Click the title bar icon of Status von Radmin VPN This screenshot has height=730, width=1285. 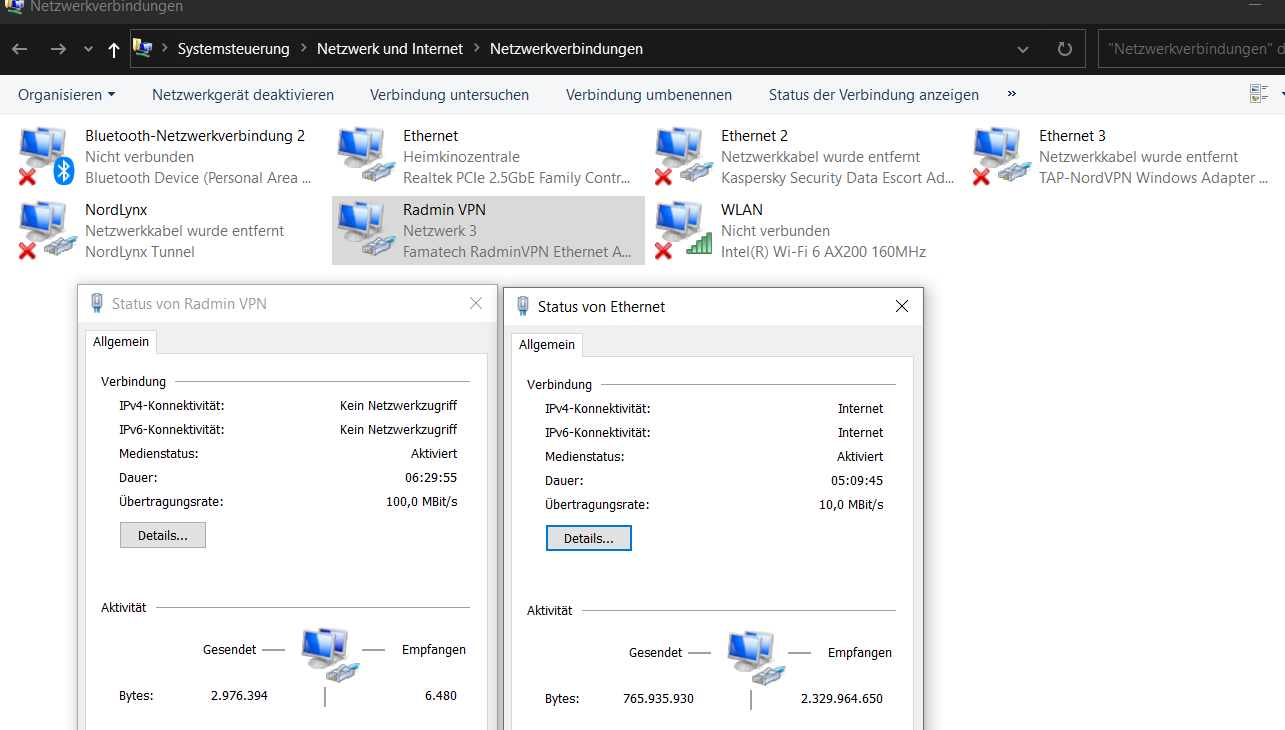click(x=97, y=303)
